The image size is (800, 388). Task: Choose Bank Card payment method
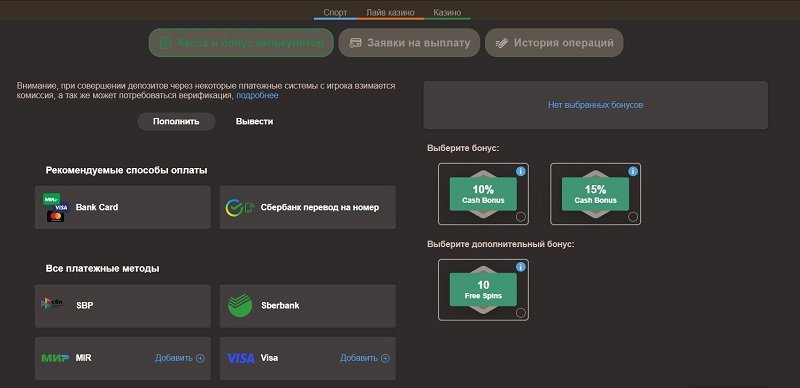(122, 207)
